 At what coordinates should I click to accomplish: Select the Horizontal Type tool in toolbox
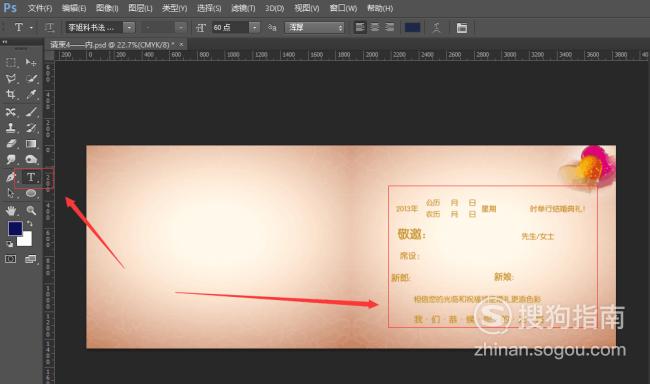pos(31,177)
